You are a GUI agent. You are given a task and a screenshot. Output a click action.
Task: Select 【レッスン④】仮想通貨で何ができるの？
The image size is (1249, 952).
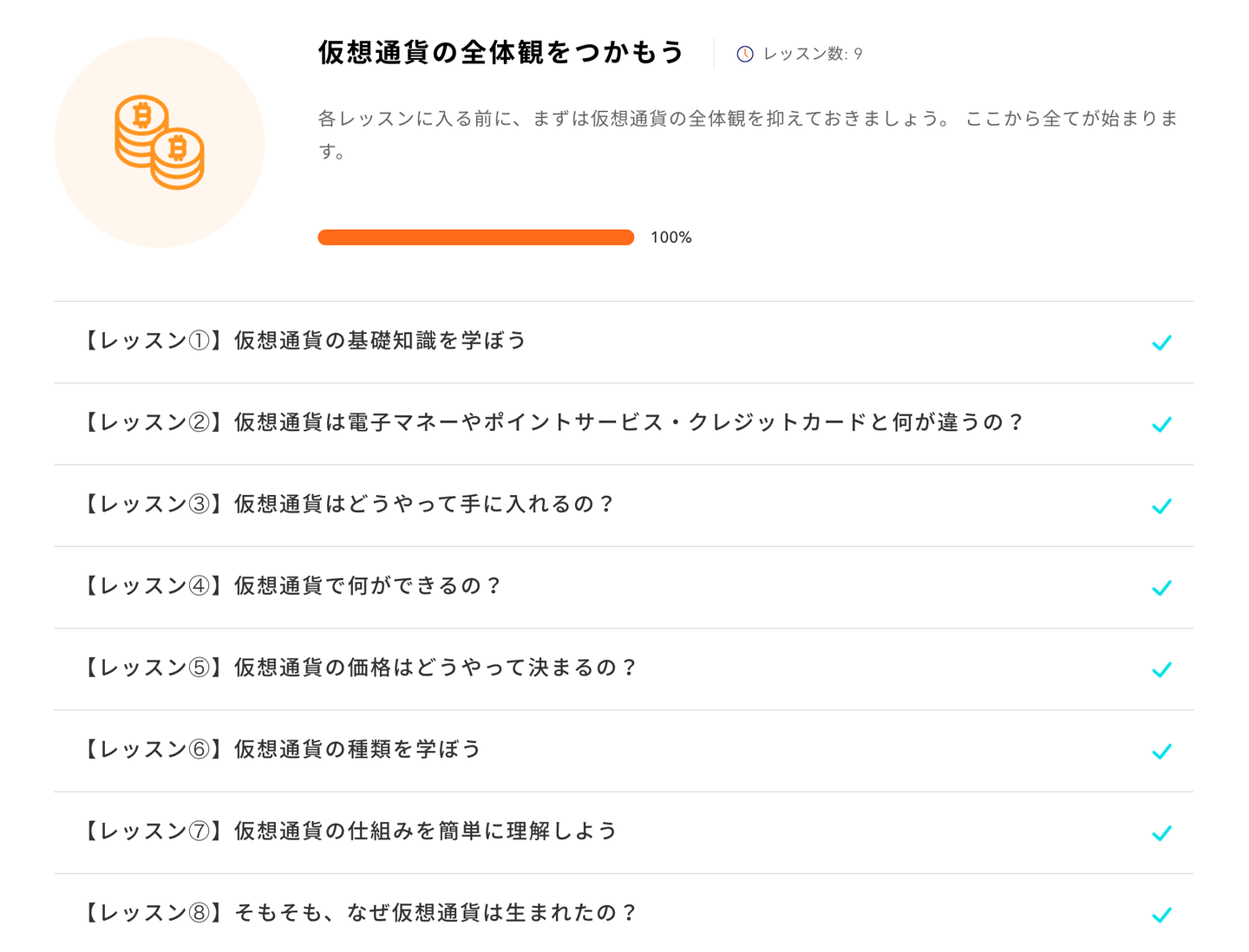(291, 586)
